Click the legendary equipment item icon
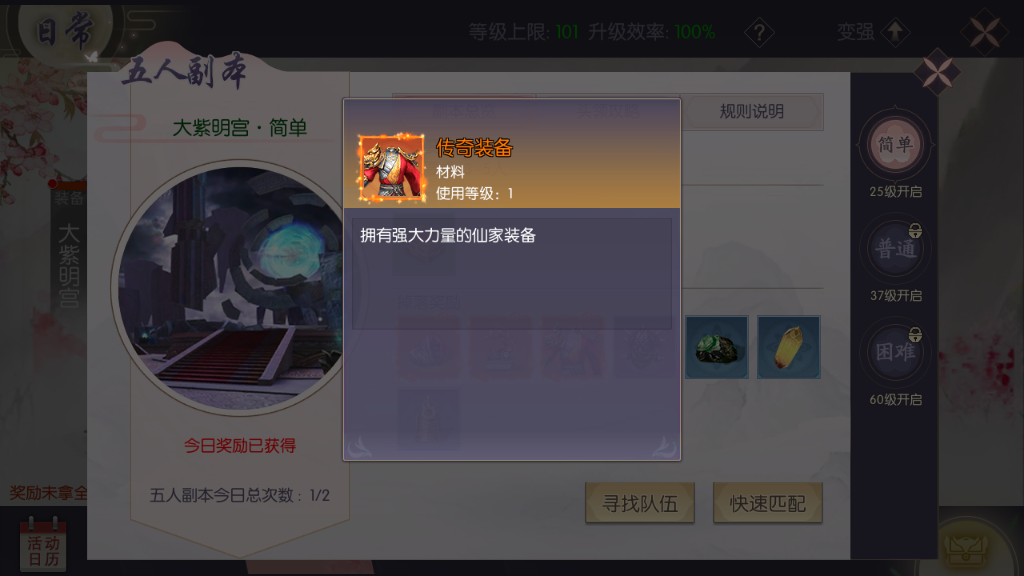The image size is (1024, 576). click(392, 168)
